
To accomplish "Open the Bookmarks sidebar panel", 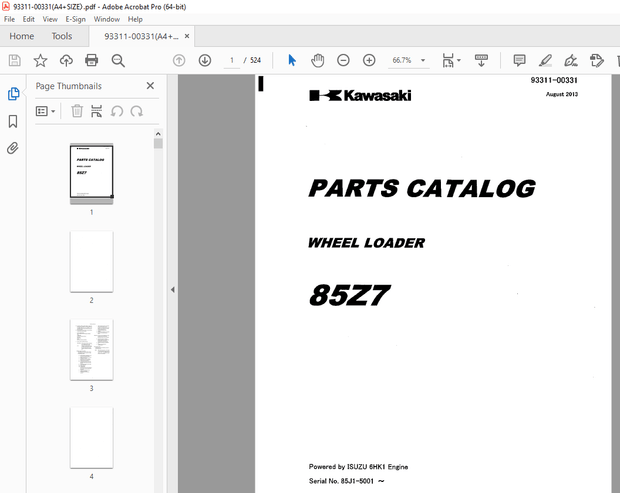I will [x=13, y=121].
